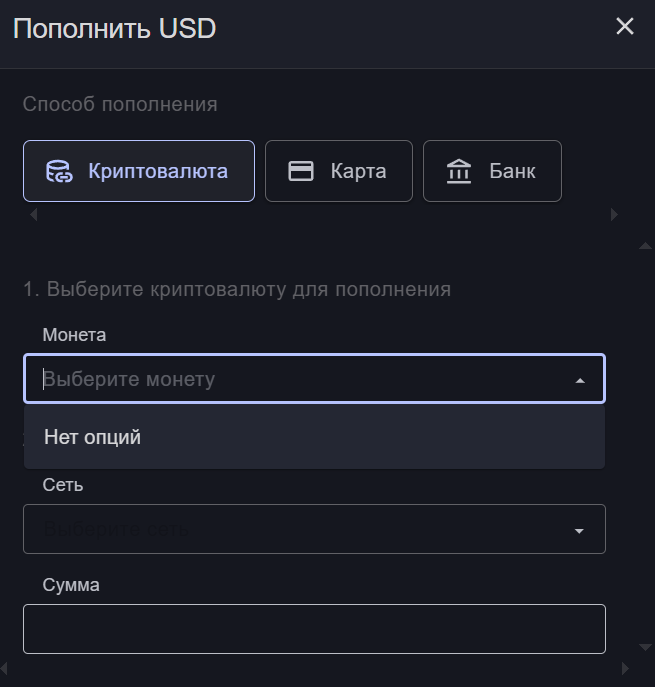655x687 pixels.
Task: Close the Пополнить USD dialog
Action: click(x=625, y=27)
